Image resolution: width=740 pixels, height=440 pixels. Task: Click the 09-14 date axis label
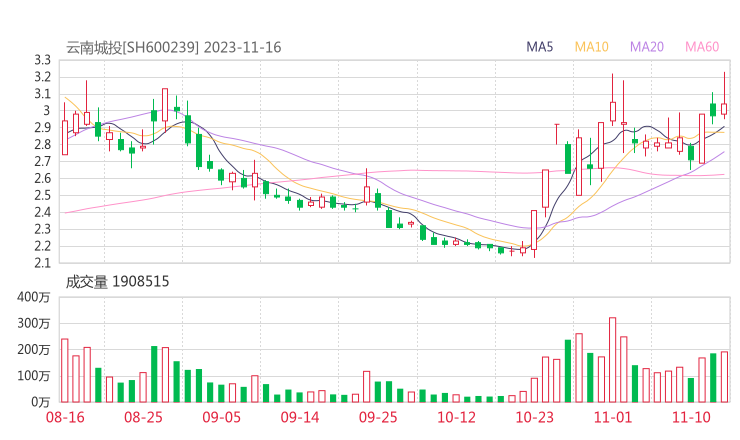point(300,417)
